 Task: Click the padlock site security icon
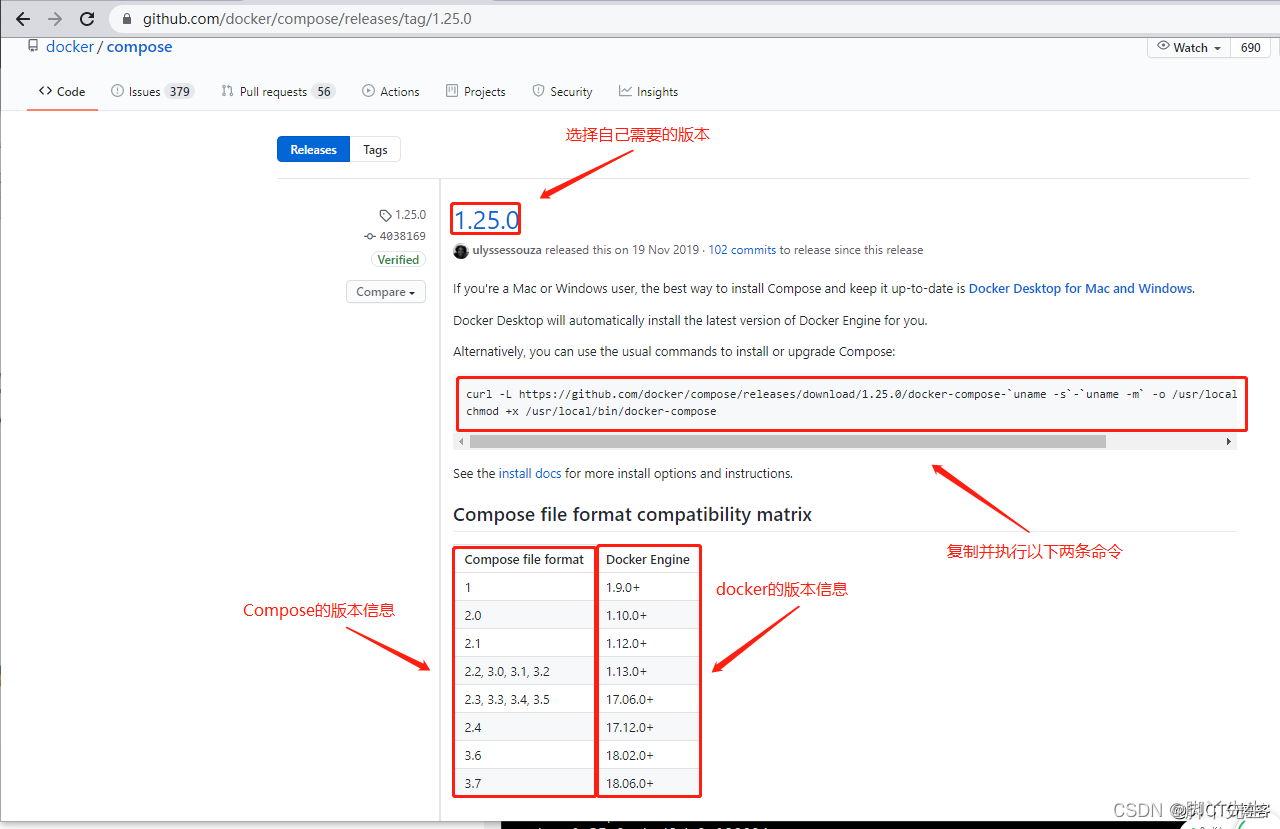pos(126,19)
